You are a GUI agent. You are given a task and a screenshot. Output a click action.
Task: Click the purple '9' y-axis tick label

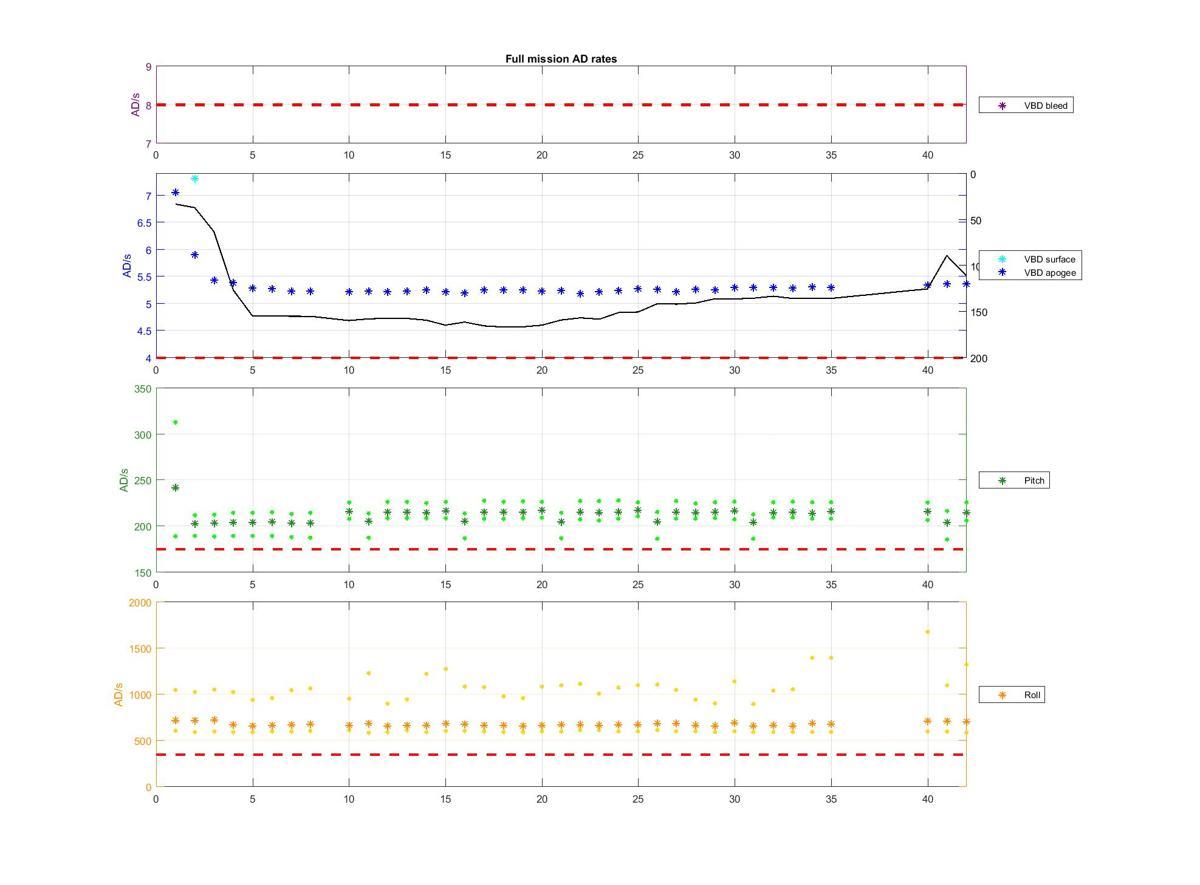148,67
